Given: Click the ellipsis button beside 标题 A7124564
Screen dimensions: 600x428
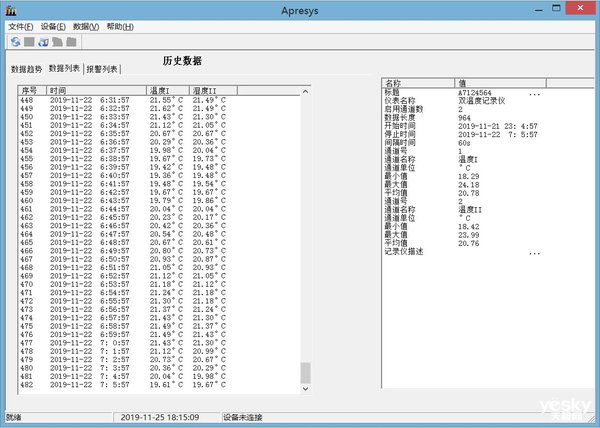Looking at the screenshot, I should point(535,94).
